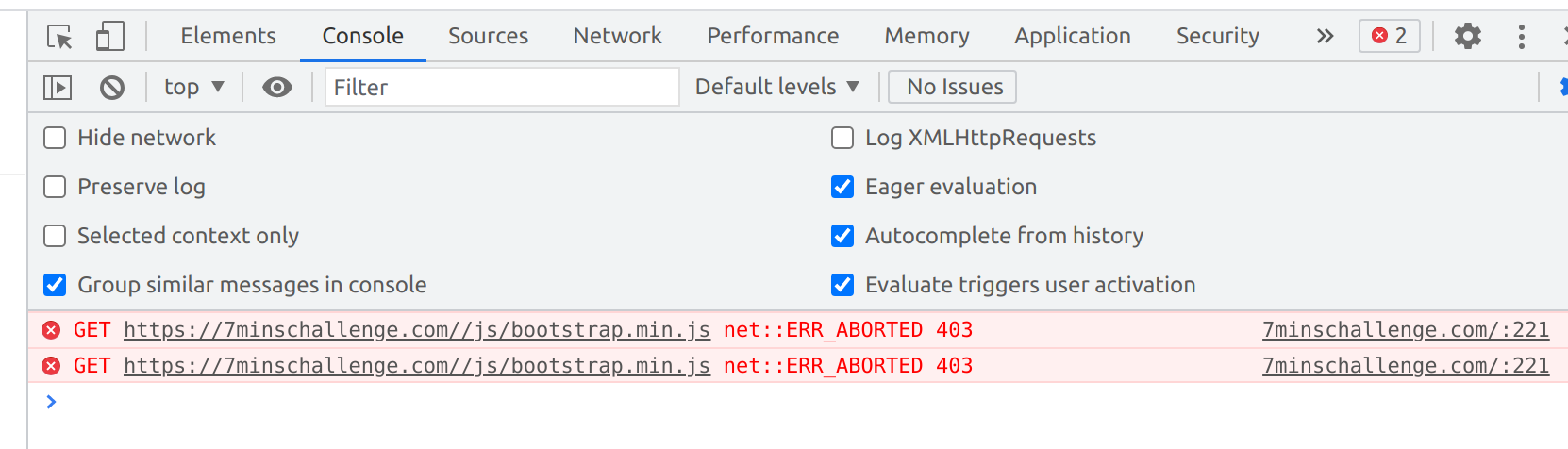Viewport: 1568px width, 449px height.
Task: Open the first bootstrap.min.js error URL
Action: 416,330
